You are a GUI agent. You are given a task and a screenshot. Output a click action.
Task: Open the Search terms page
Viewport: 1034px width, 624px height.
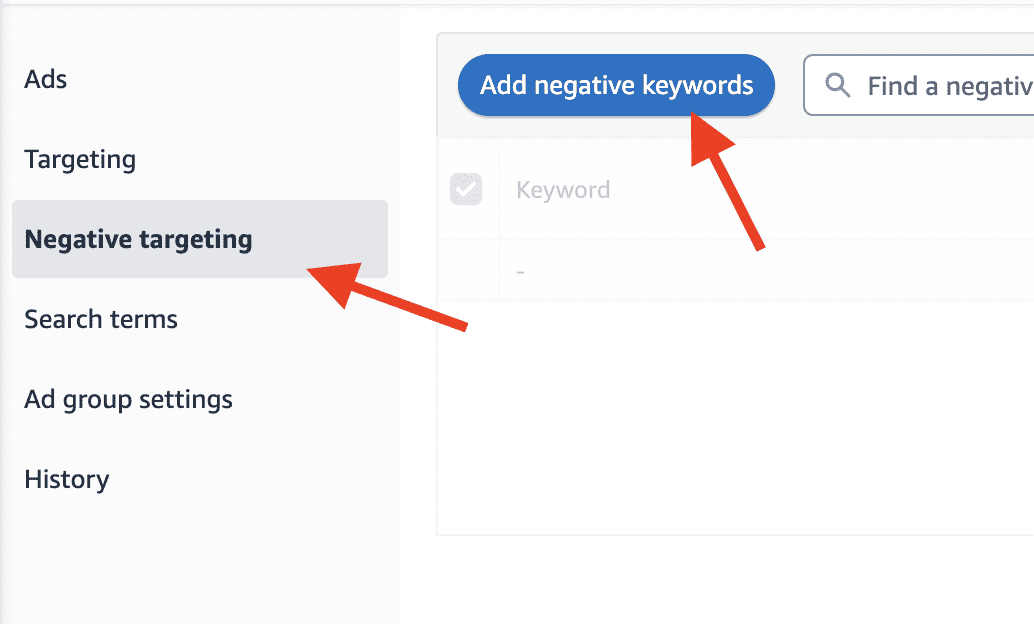[x=101, y=319]
